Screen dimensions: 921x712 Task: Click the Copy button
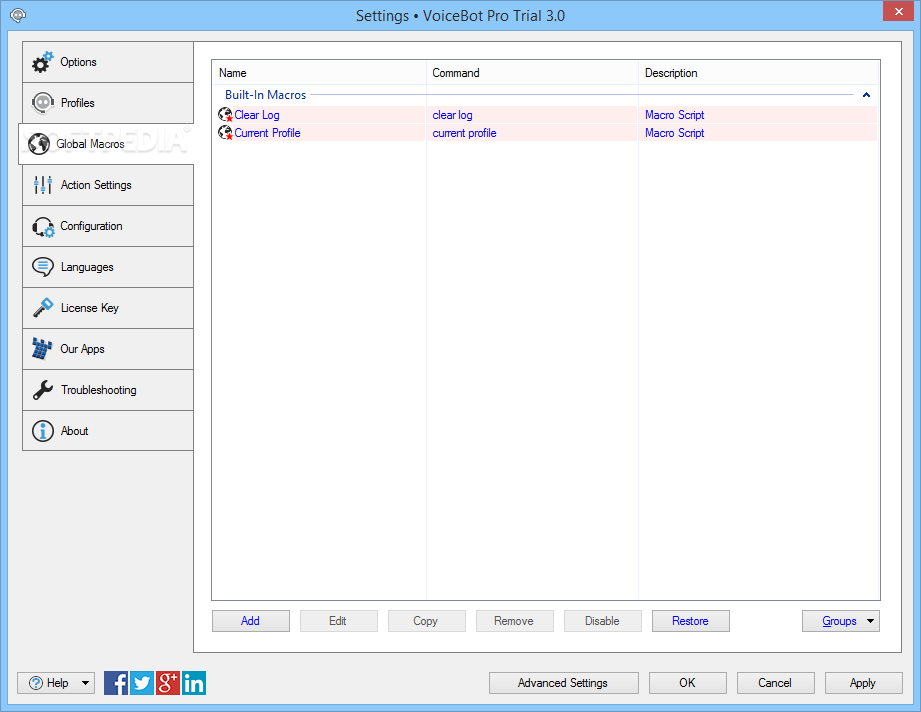point(427,621)
